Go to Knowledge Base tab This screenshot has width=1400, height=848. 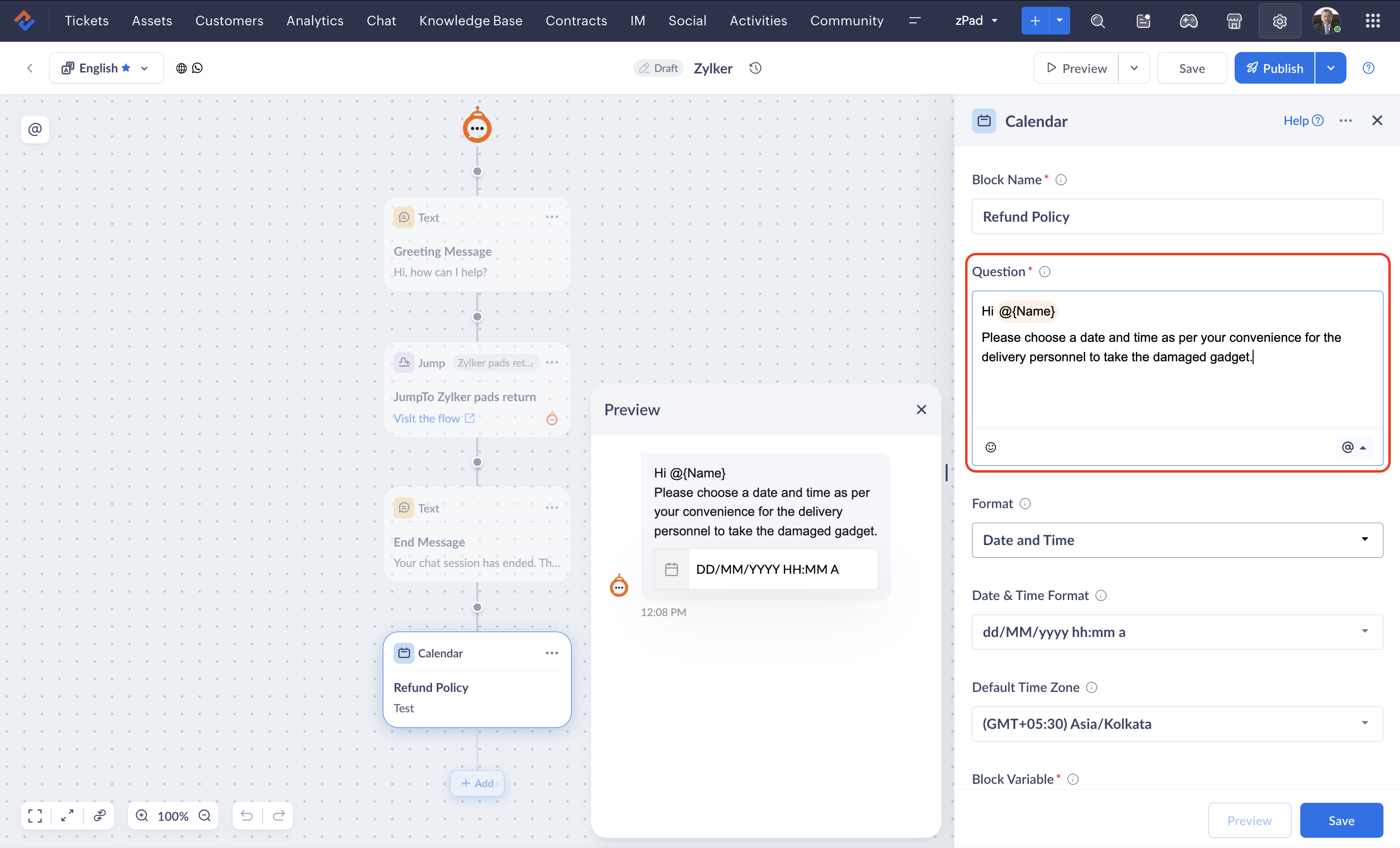coord(470,21)
